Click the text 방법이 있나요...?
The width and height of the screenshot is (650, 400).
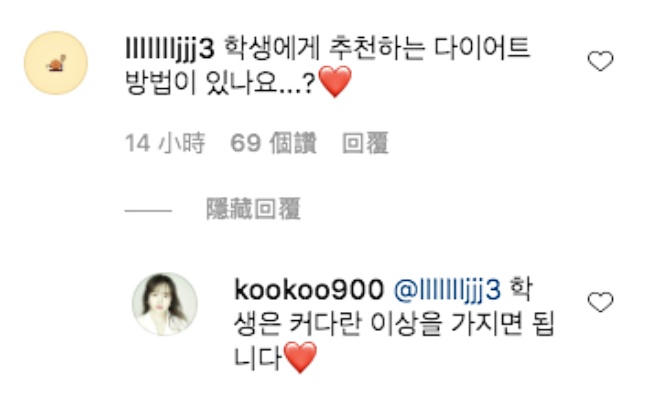[220, 83]
